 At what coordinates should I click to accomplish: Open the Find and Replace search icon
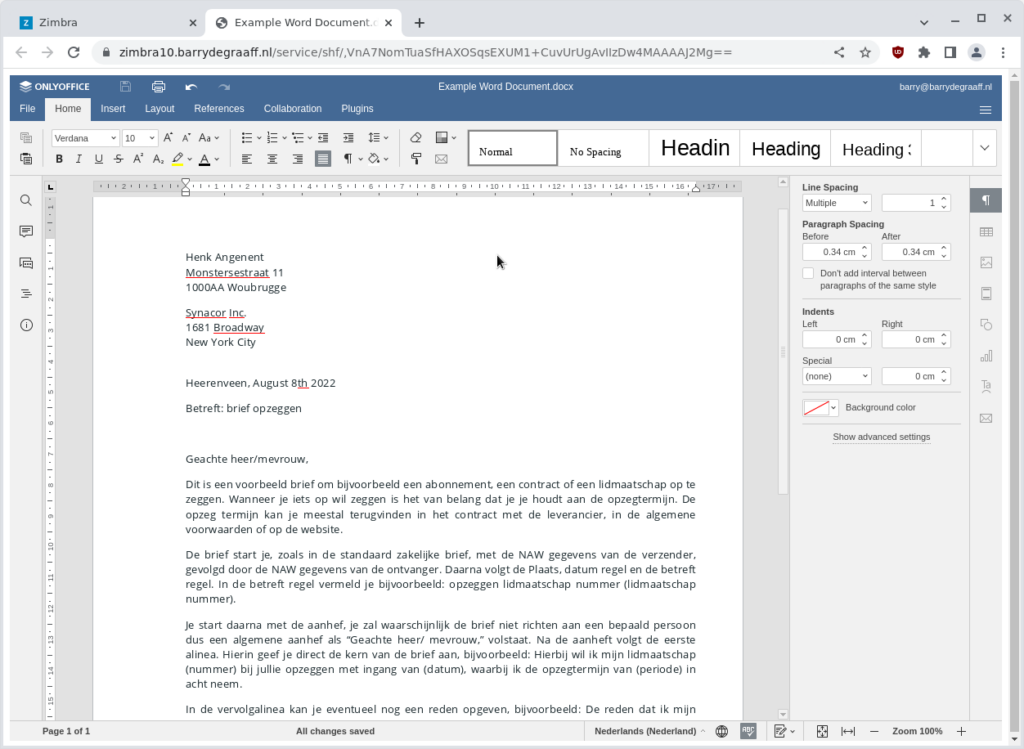(x=26, y=200)
